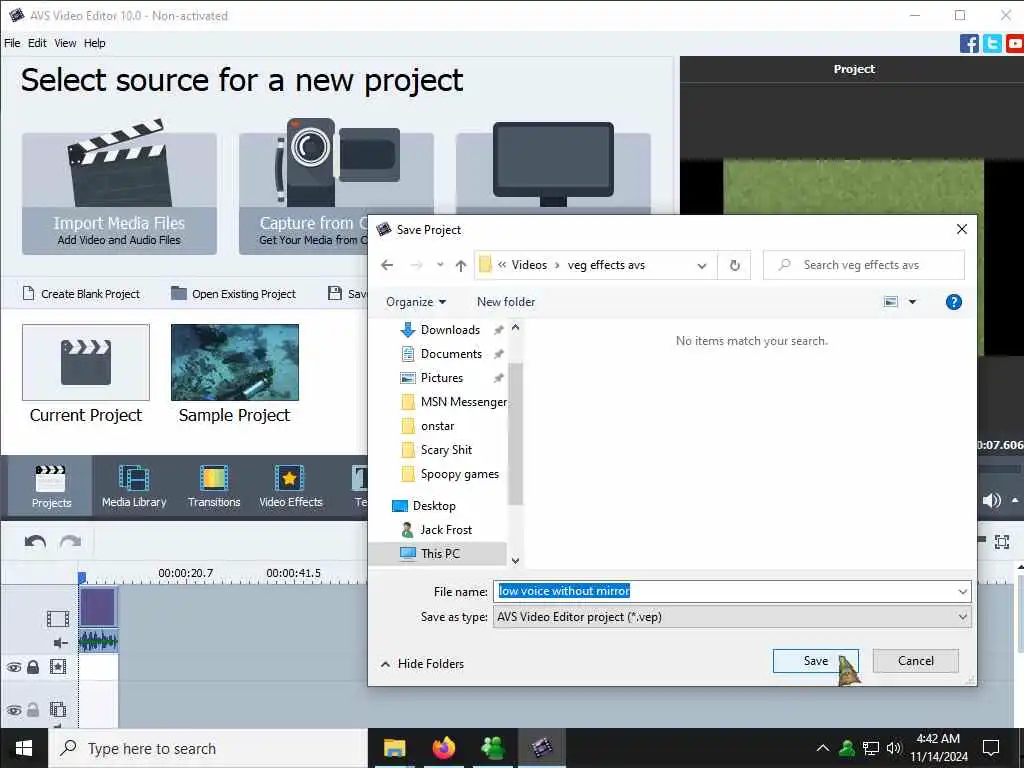Go up one folder level

[x=461, y=265]
